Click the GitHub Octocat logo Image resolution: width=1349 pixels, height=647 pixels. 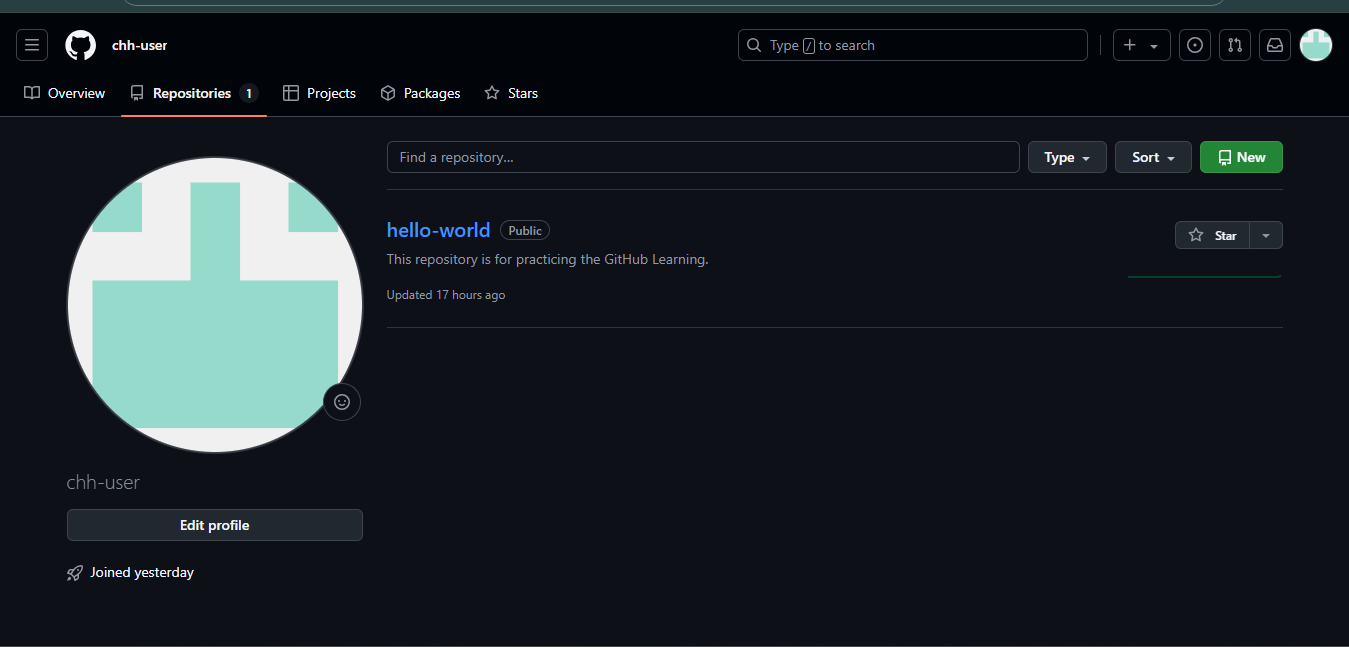(x=80, y=45)
